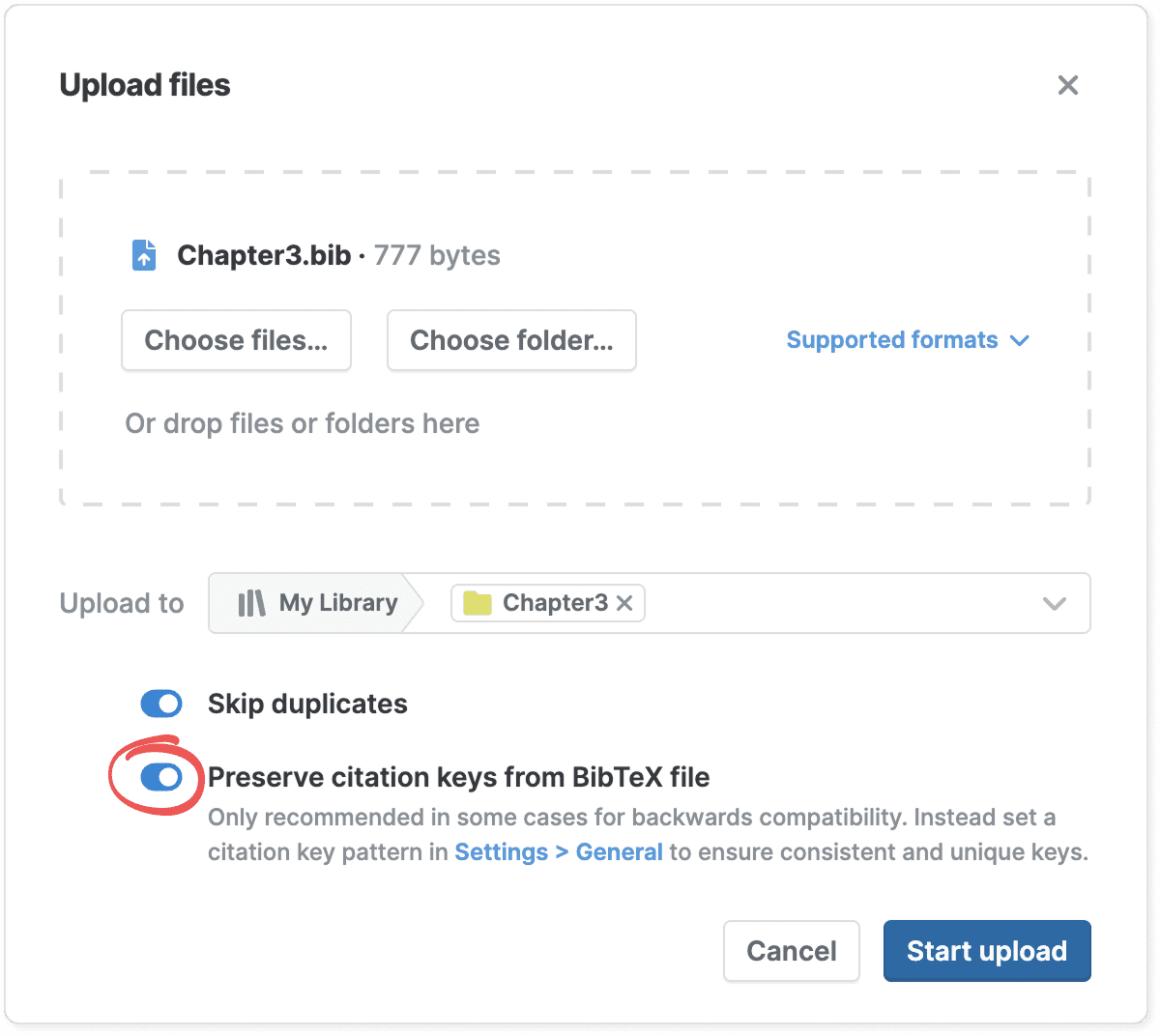Screen dimensions: 1160x1036
Task: Open the Settings > General link
Action: (x=559, y=852)
